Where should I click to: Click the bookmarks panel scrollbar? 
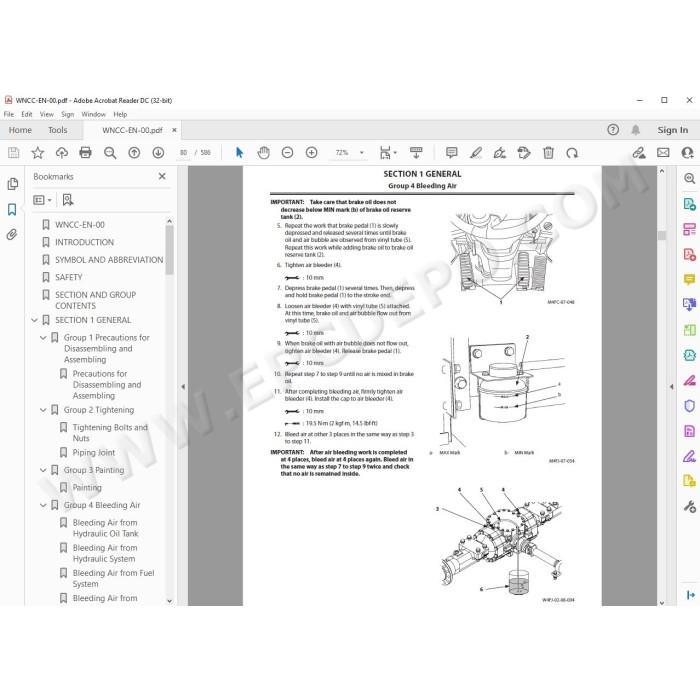[x=170, y=250]
